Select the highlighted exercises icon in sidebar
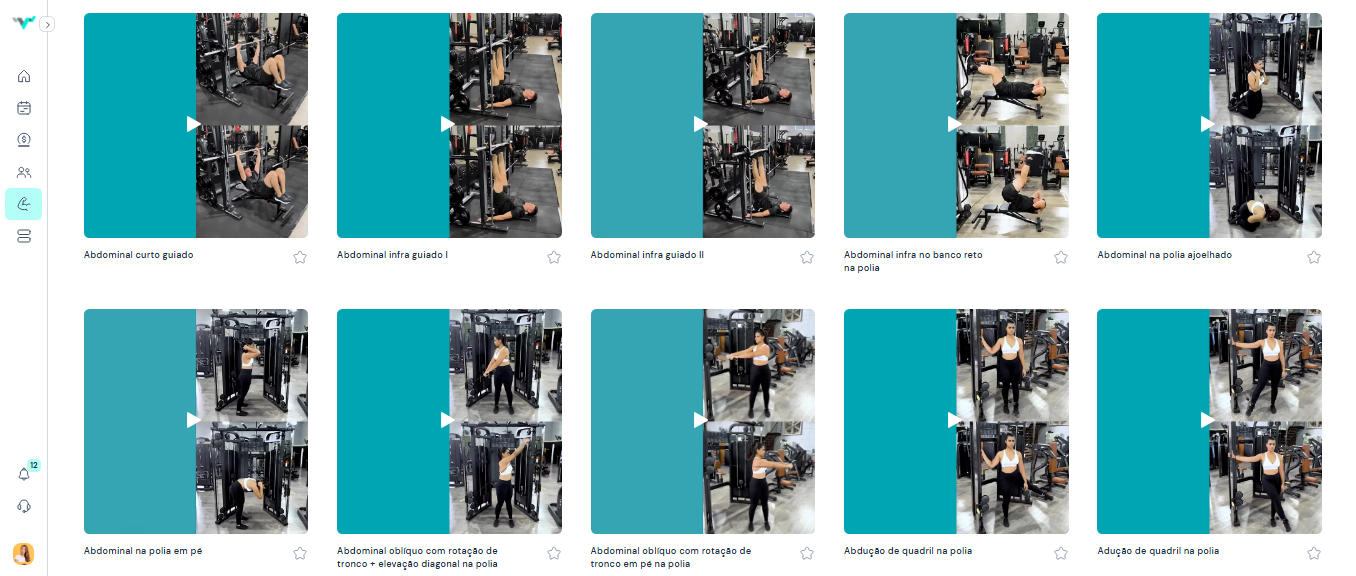1356x576 pixels. [x=24, y=204]
